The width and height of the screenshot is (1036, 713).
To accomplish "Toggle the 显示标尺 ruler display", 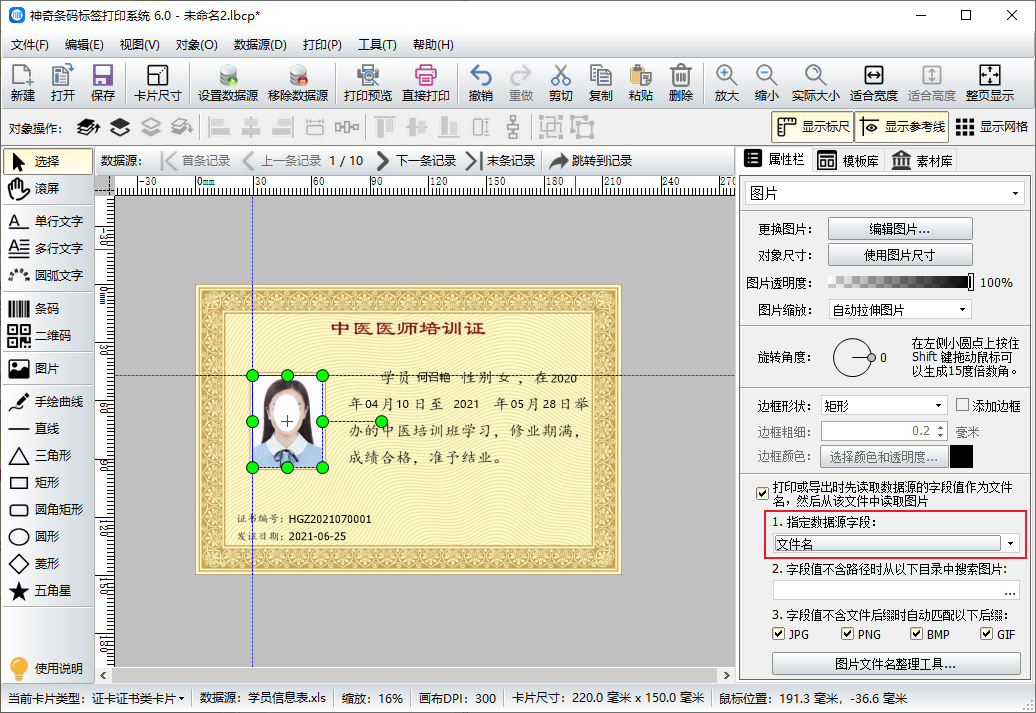I will tap(813, 127).
